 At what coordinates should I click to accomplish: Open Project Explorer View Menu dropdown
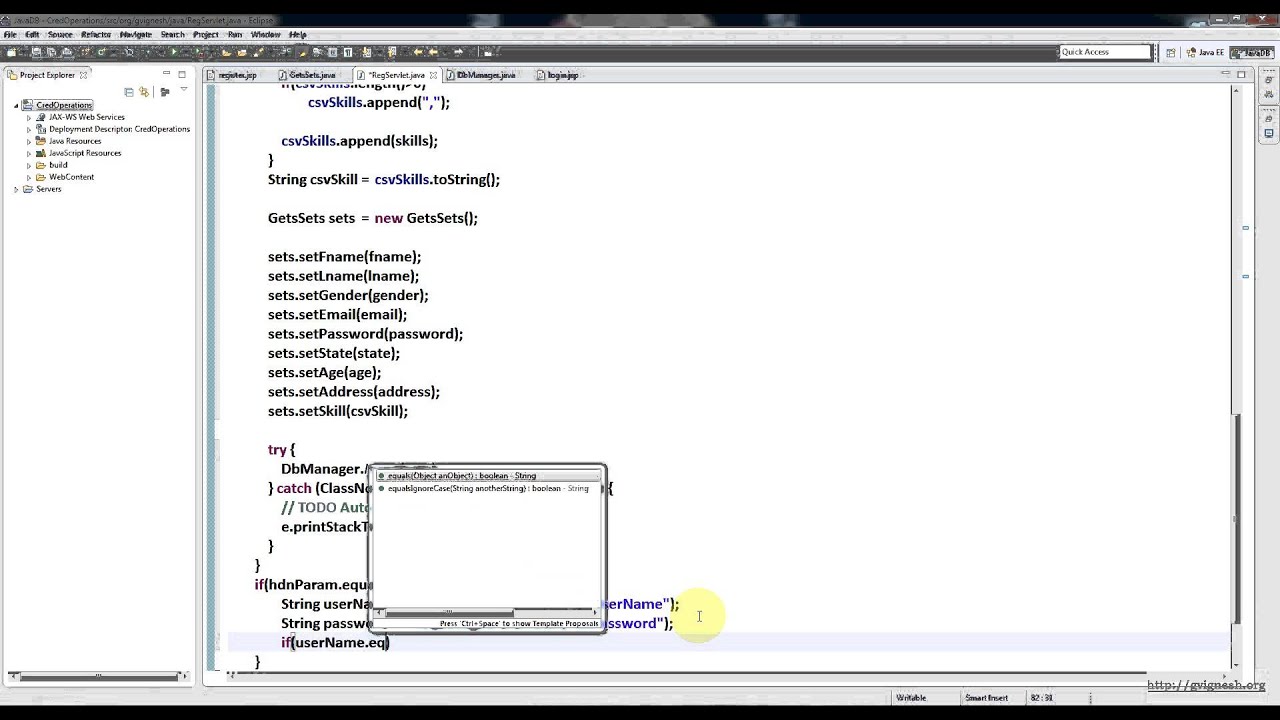184,90
